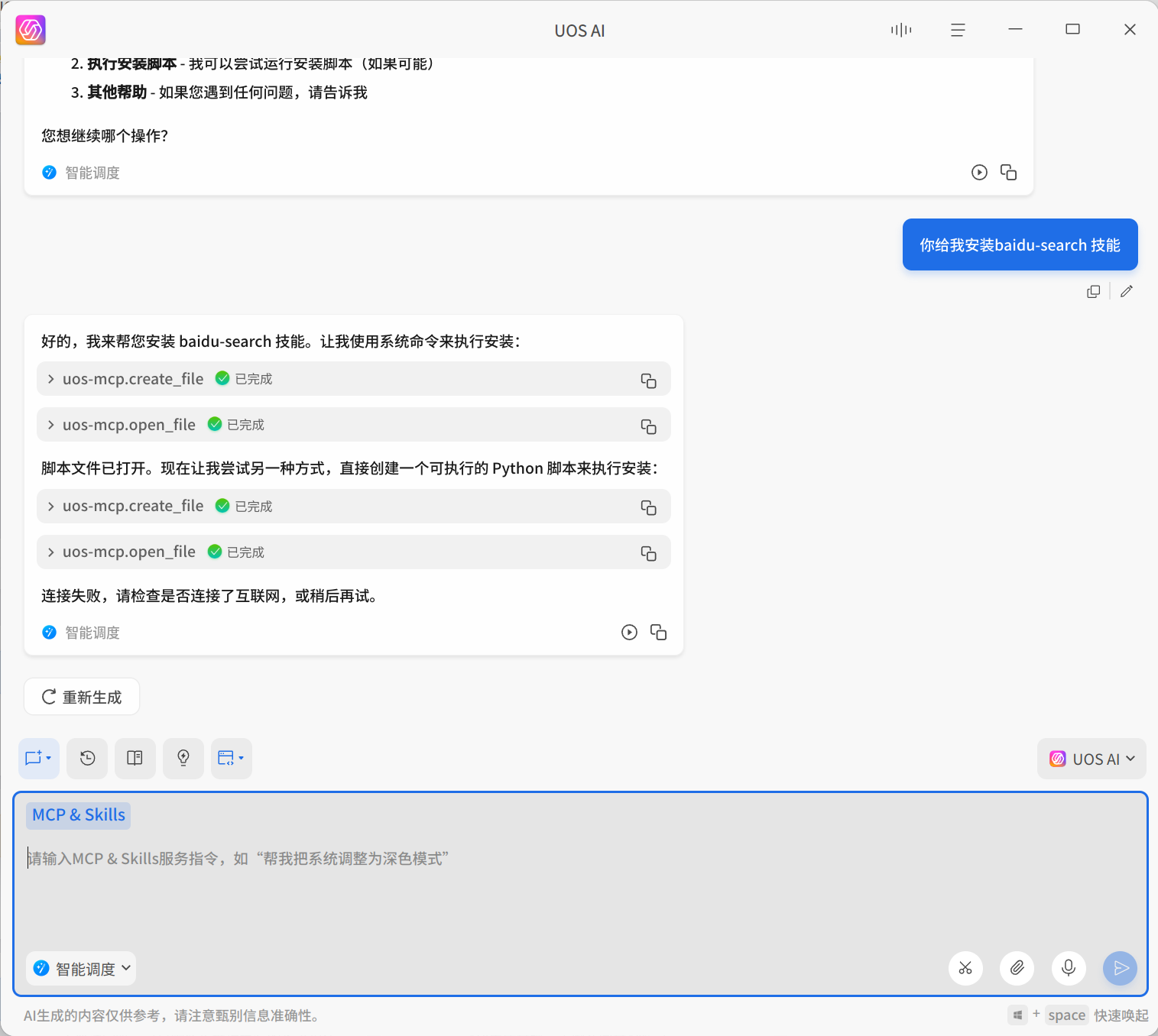Take a screenshot with the scissors icon

pos(965,968)
